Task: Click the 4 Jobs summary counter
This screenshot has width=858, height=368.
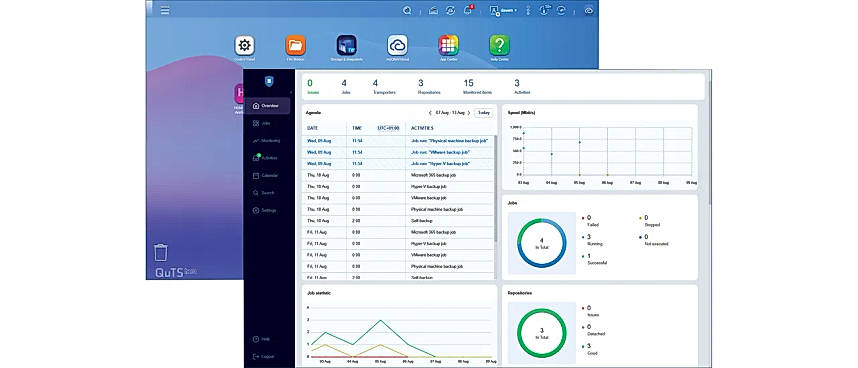Action: click(x=345, y=87)
